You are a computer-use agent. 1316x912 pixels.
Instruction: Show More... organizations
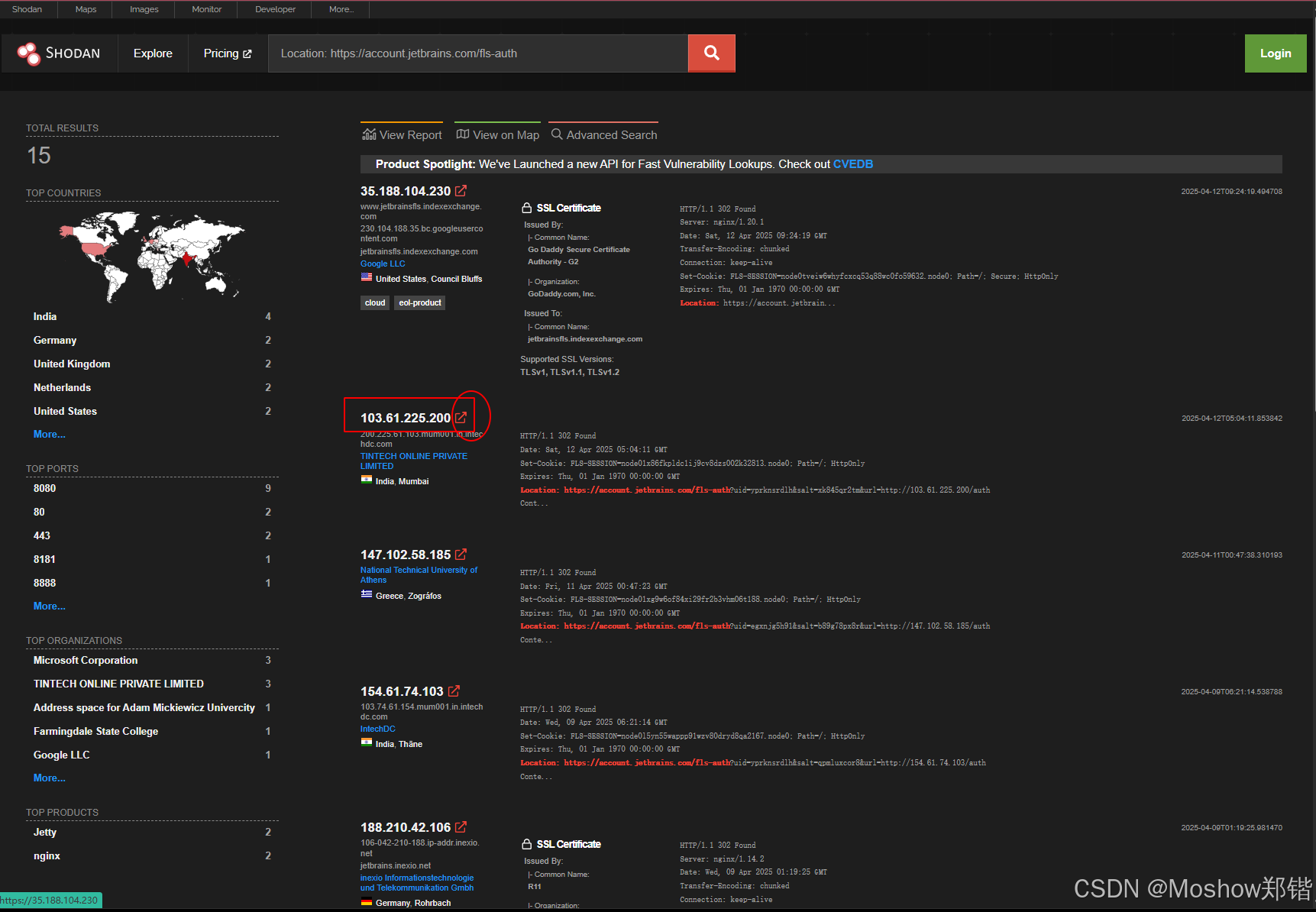point(50,778)
